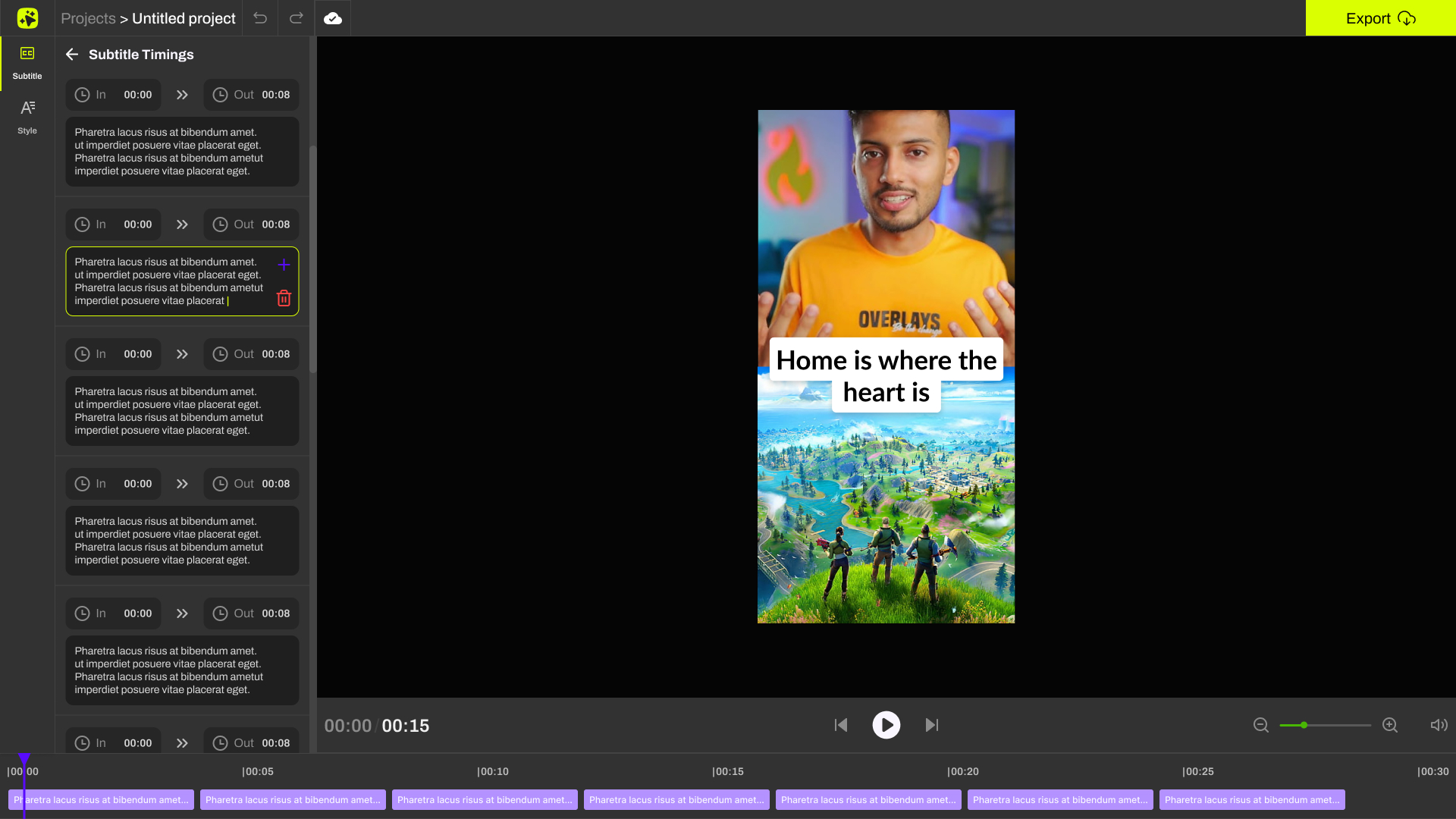
Task: Click the undo arrow icon
Action: point(260,18)
